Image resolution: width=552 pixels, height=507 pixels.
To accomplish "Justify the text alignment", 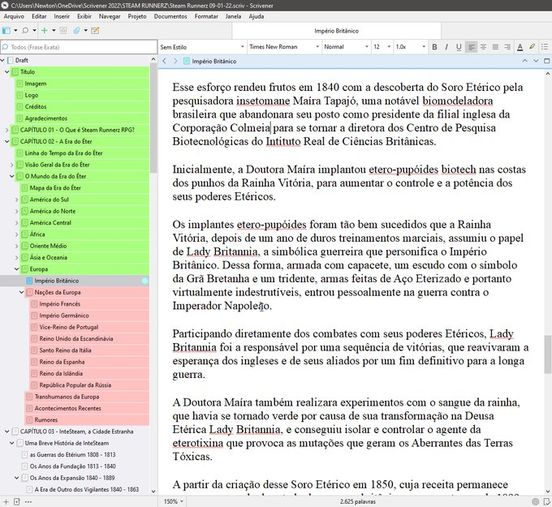I will pyautogui.click(x=495, y=47).
